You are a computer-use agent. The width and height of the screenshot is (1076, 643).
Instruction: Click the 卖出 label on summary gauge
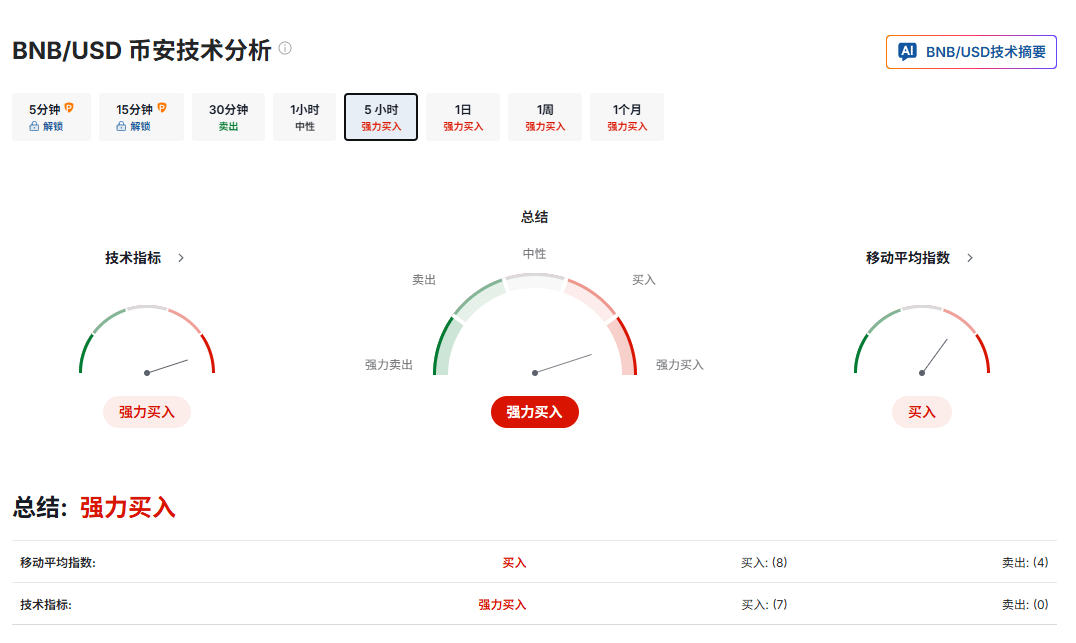click(x=424, y=280)
